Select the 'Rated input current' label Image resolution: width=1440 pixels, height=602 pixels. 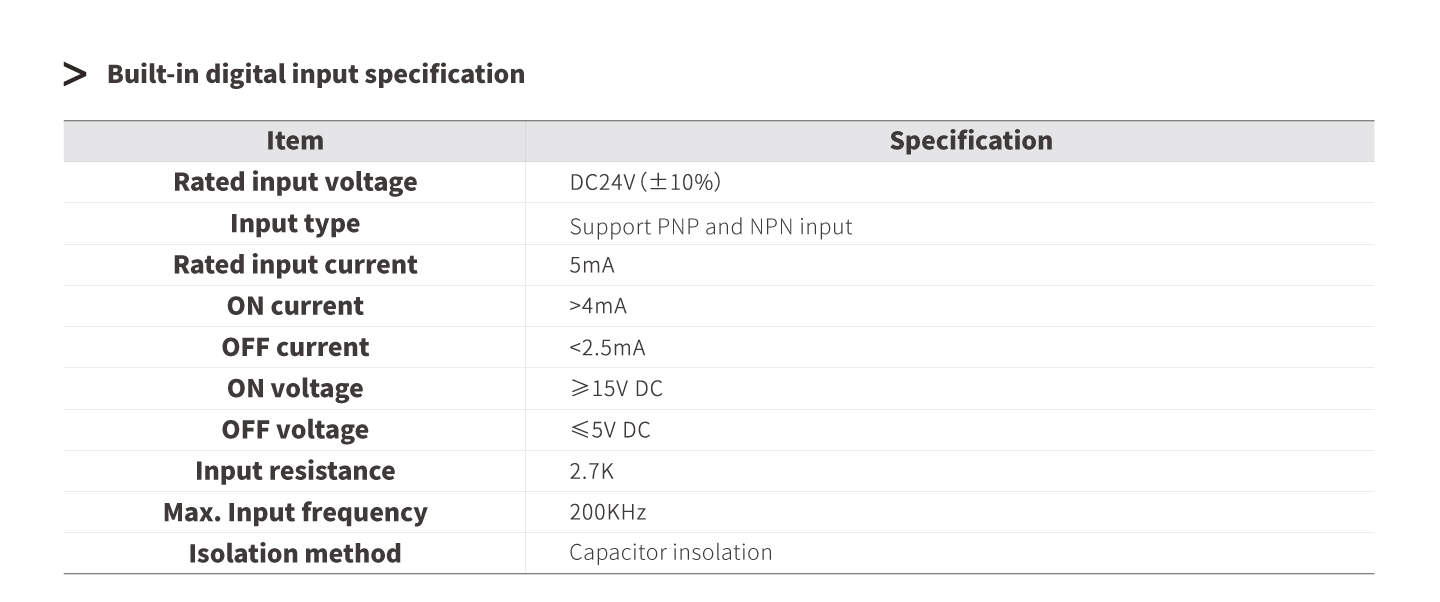point(295,265)
